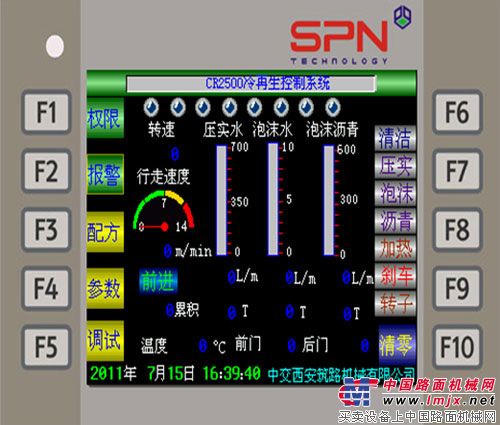Image resolution: width=500 pixels, height=425 pixels.
Task: Click the F1 hardware key
Action: tap(47, 112)
